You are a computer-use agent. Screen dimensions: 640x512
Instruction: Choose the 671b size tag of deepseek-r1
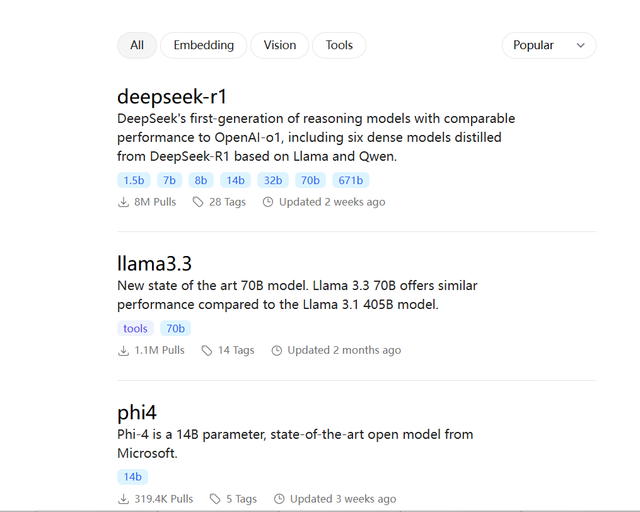[x=351, y=180]
